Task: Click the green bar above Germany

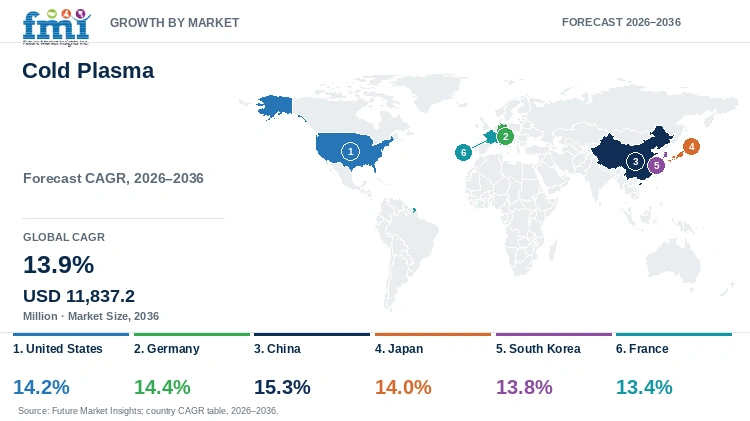Action: [192, 334]
